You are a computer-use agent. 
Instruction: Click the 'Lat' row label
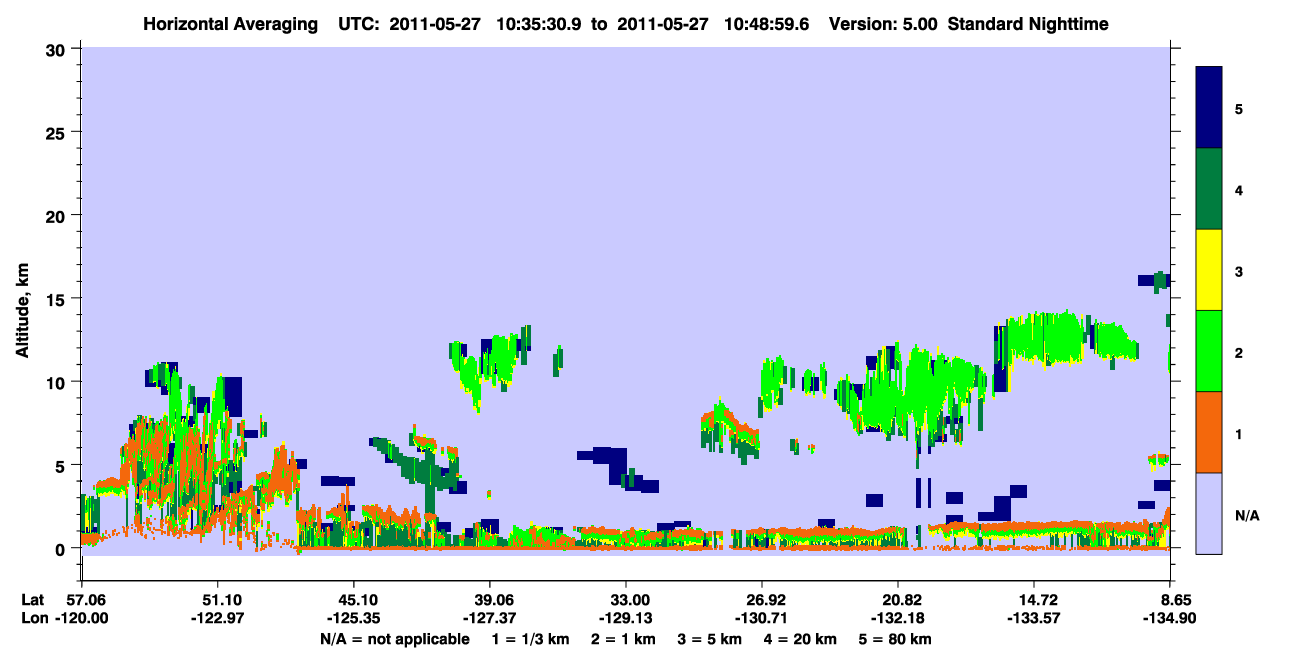33,600
